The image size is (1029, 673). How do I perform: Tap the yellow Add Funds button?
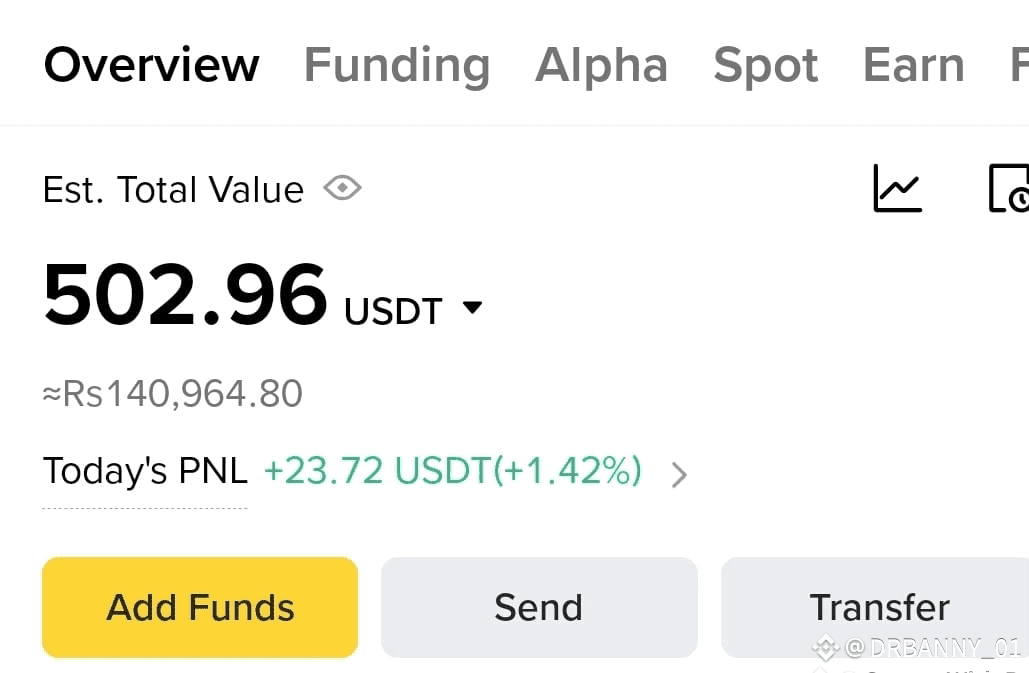200,607
